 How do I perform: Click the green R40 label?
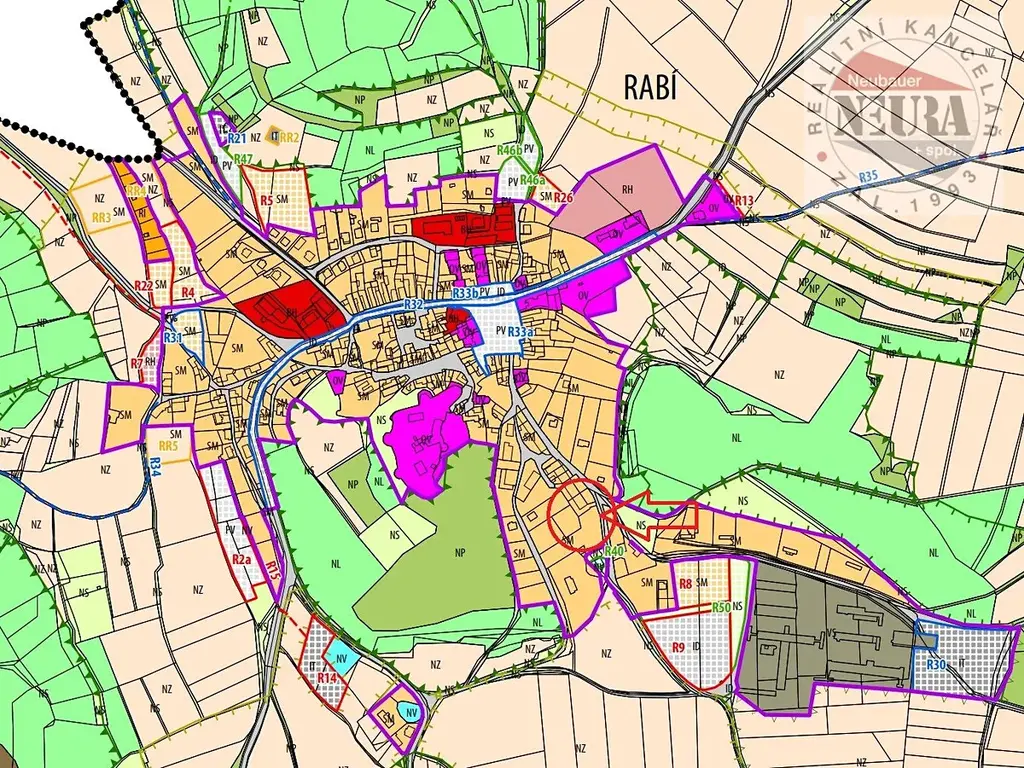(x=614, y=552)
